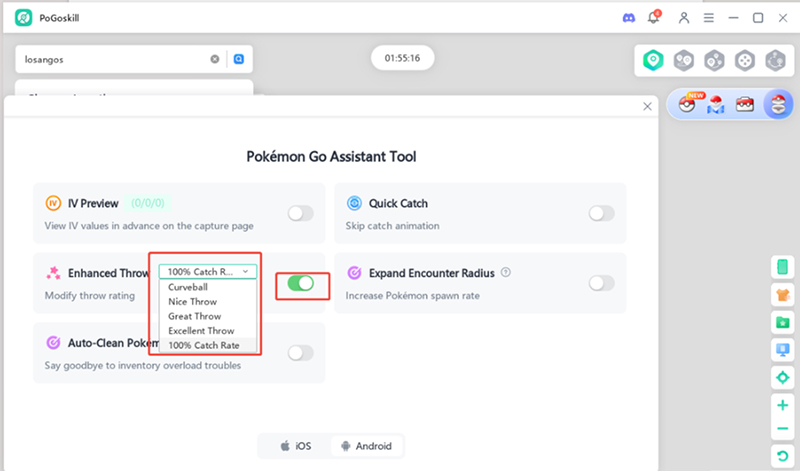This screenshot has width=800, height=471.
Task: Enable the Auto-Clean Pokémon toggle
Action: click(x=301, y=353)
